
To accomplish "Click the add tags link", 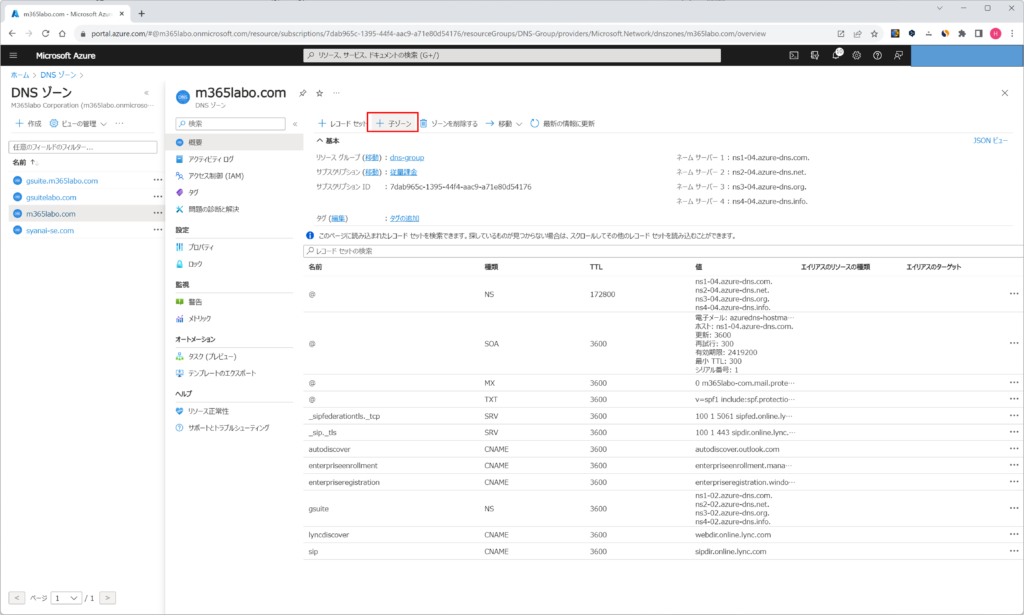I will click(x=404, y=219).
